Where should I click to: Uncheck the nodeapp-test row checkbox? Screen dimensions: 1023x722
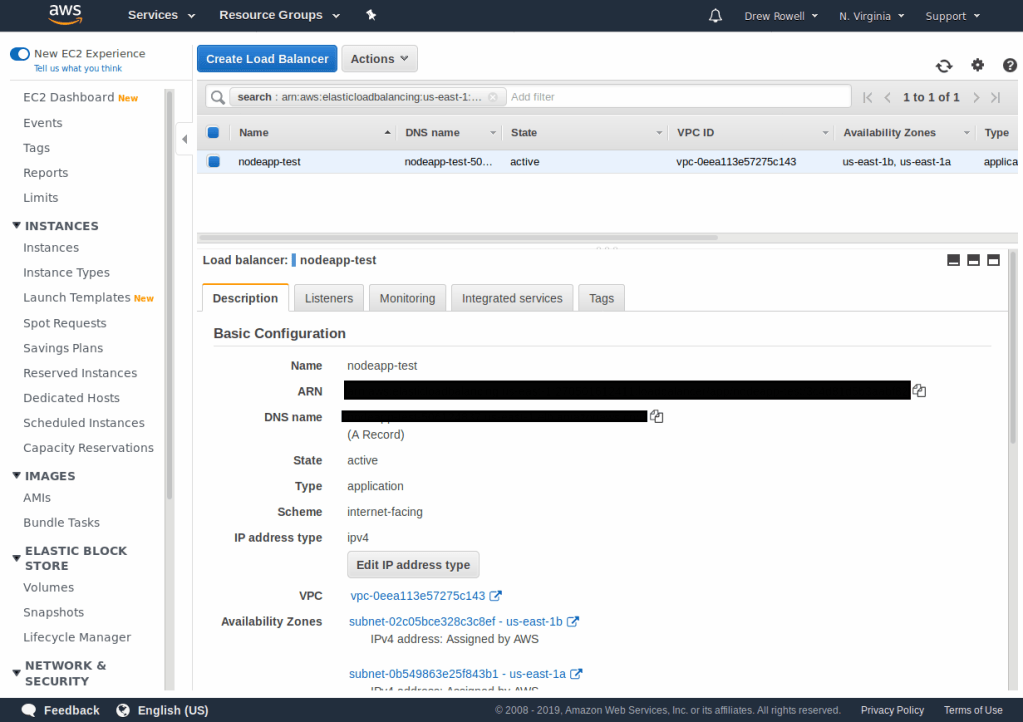coord(213,161)
